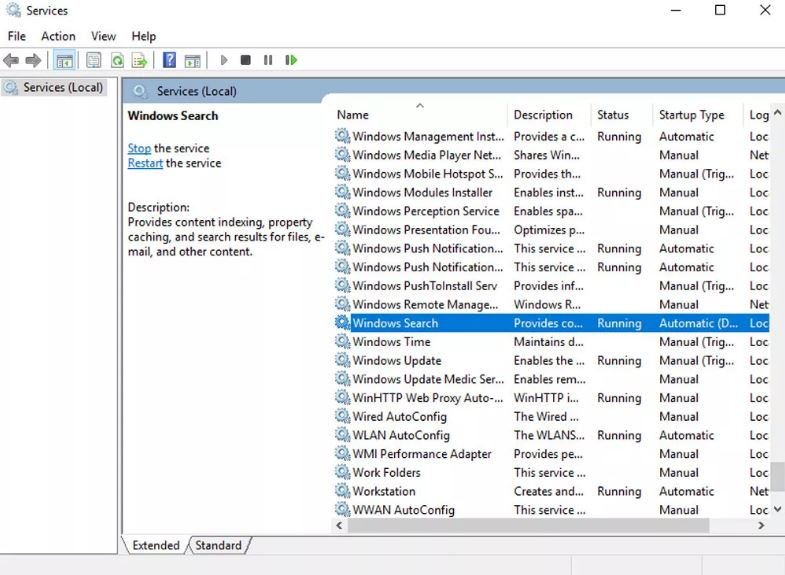
Task: Open Help using the blue question mark icon
Action: [169, 61]
